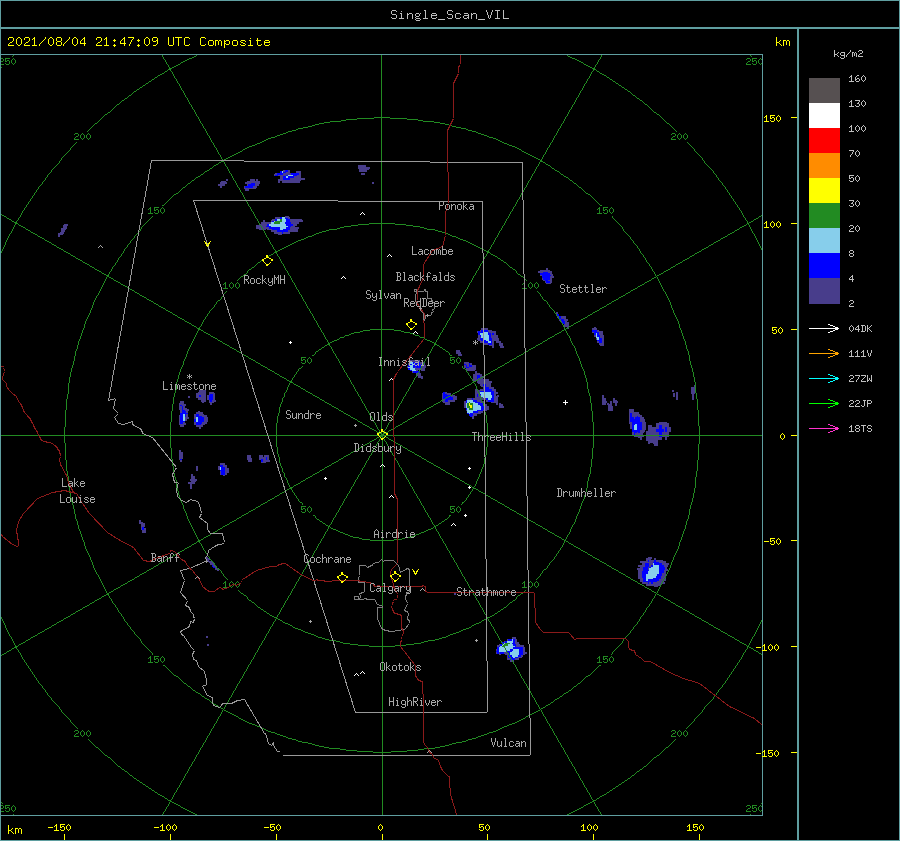The image size is (900, 841).
Task: Select the Sundre label
Action: coord(303,414)
